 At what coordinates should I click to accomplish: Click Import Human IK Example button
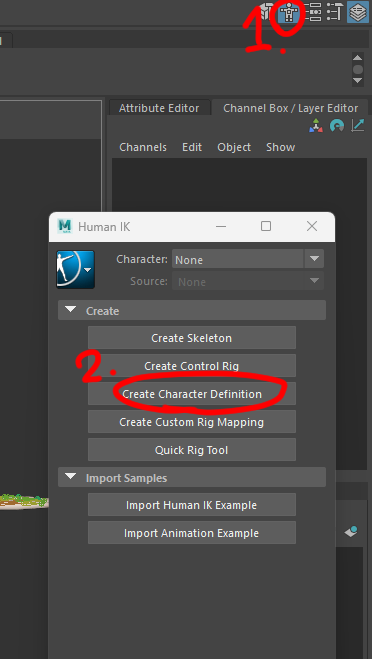coord(192,505)
